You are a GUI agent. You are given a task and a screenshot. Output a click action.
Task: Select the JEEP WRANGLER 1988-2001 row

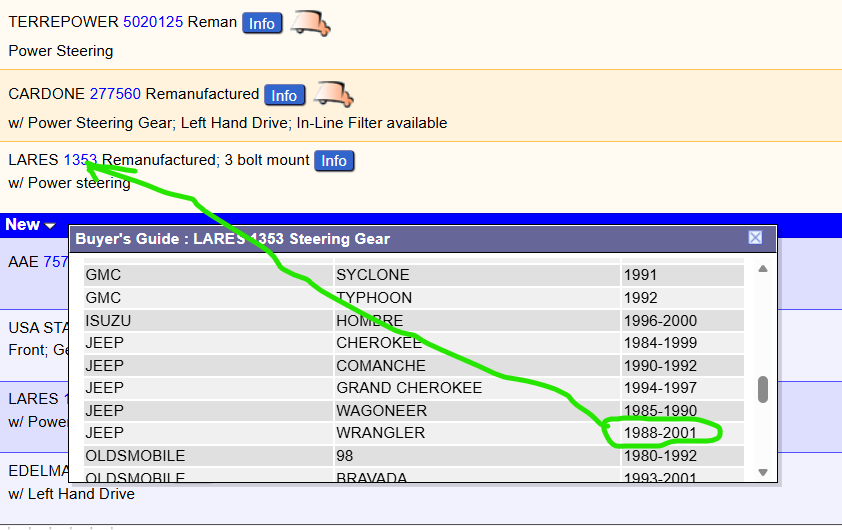pos(413,433)
